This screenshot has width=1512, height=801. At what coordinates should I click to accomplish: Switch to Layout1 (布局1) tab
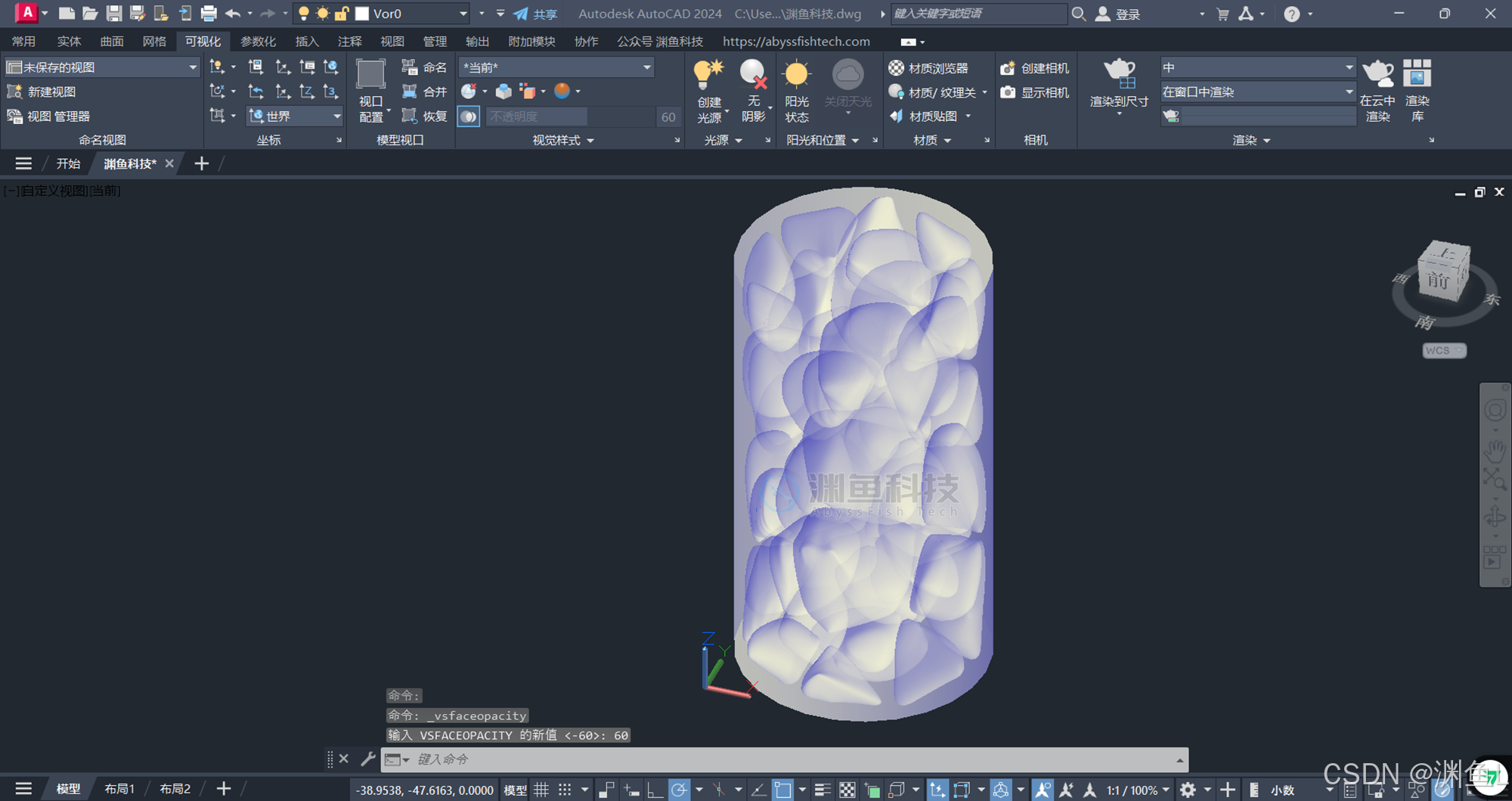(119, 789)
